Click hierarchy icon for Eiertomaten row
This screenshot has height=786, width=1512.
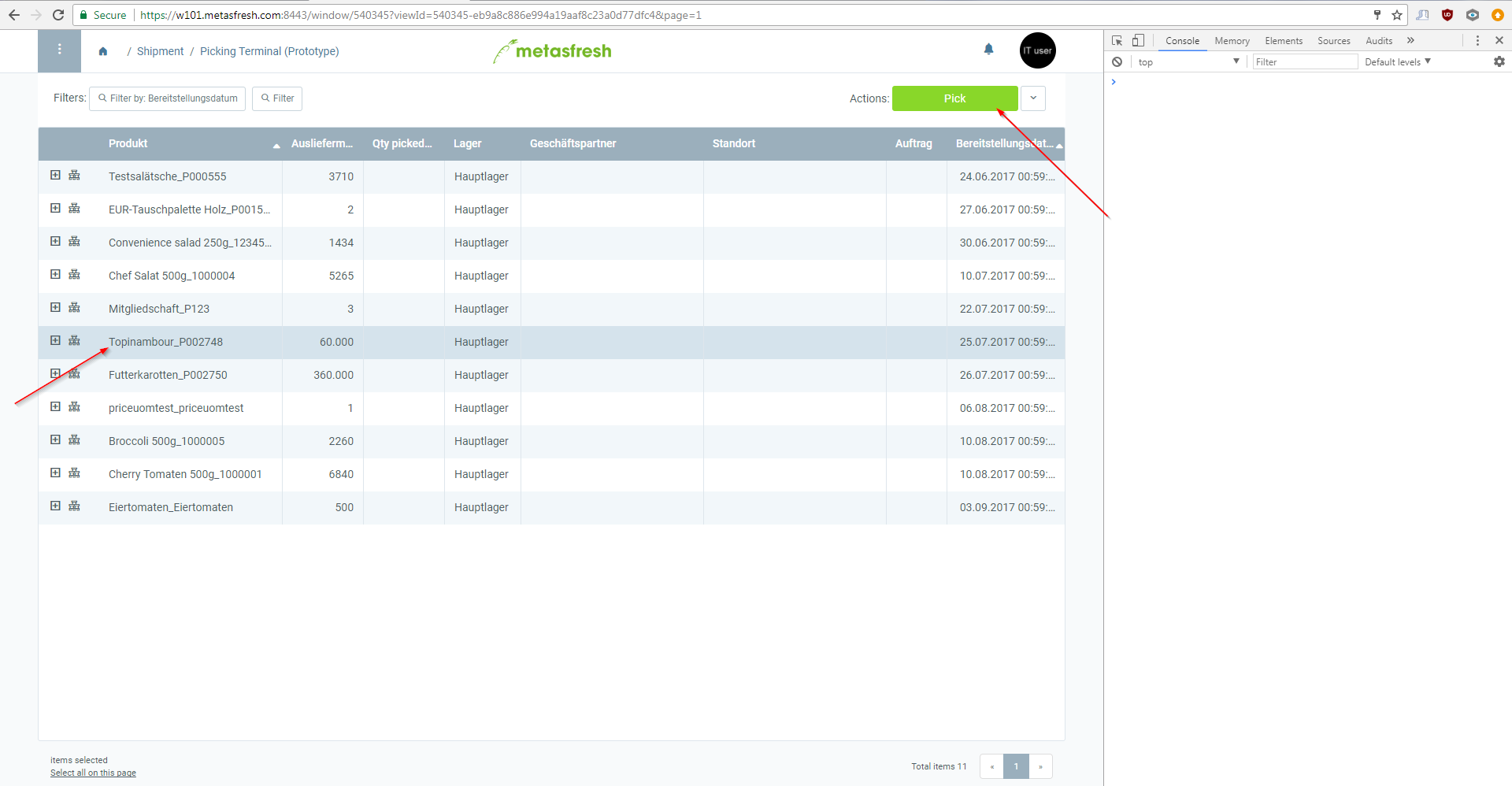(74, 506)
